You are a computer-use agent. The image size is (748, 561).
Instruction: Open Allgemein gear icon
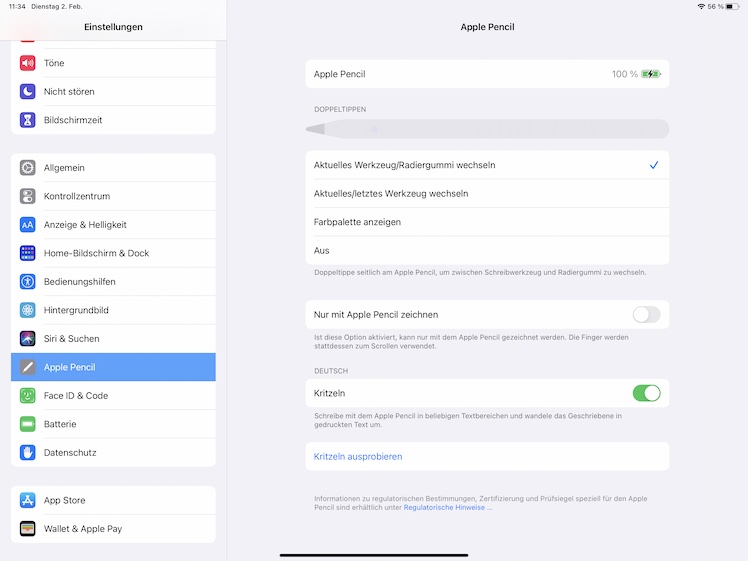(27, 168)
